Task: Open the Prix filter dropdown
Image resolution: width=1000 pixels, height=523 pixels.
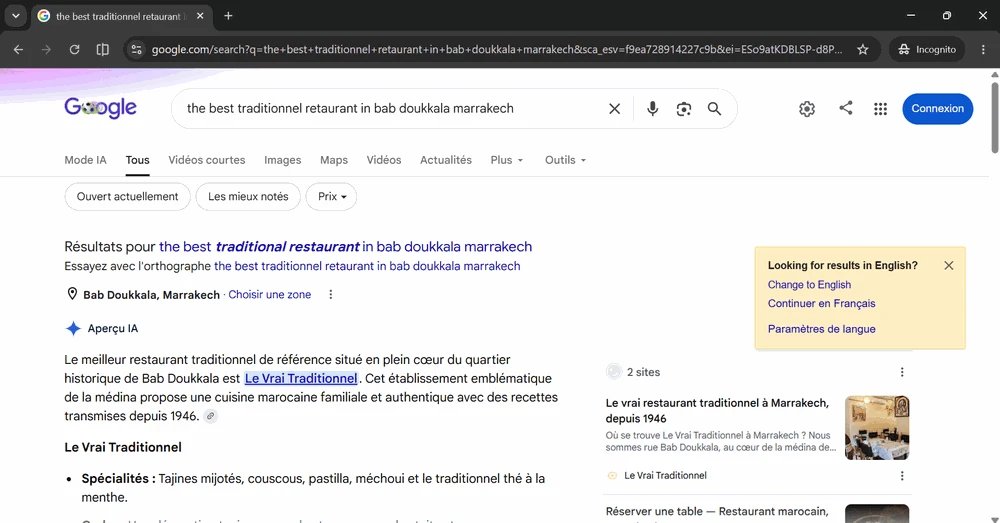Action: 331,196
